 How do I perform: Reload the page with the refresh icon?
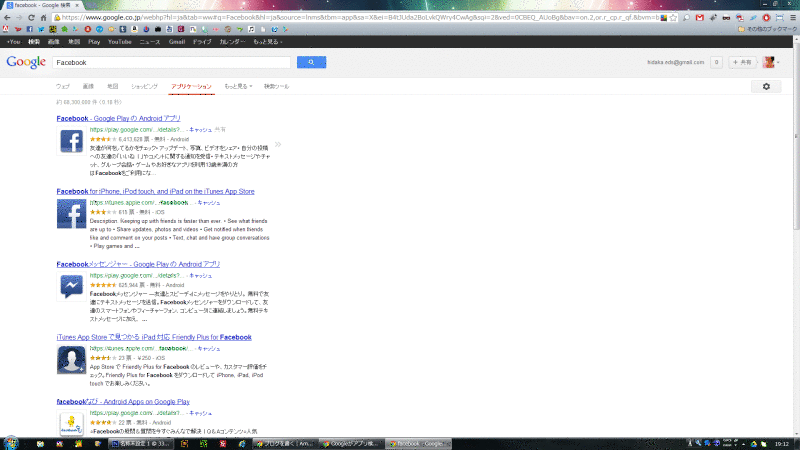[x=31, y=17]
